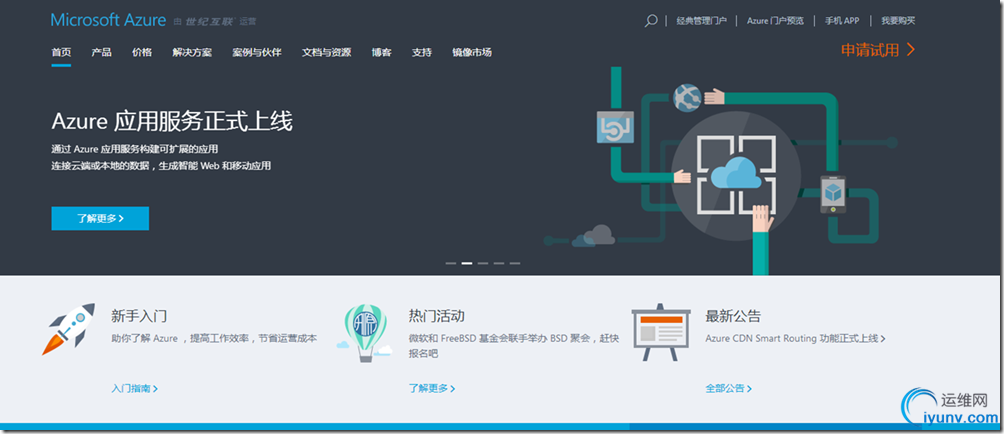Open the 镜像市场 nav item
This screenshot has height=434, width=1004.
[x=472, y=52]
